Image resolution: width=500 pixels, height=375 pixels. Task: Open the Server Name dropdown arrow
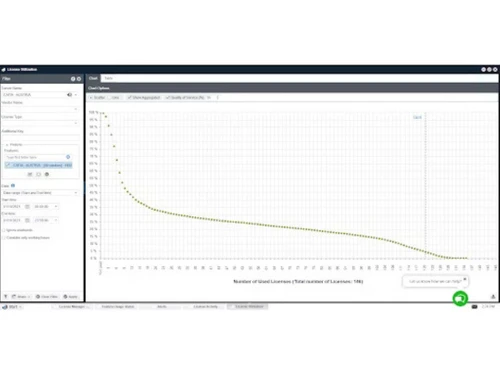[x=76, y=95]
